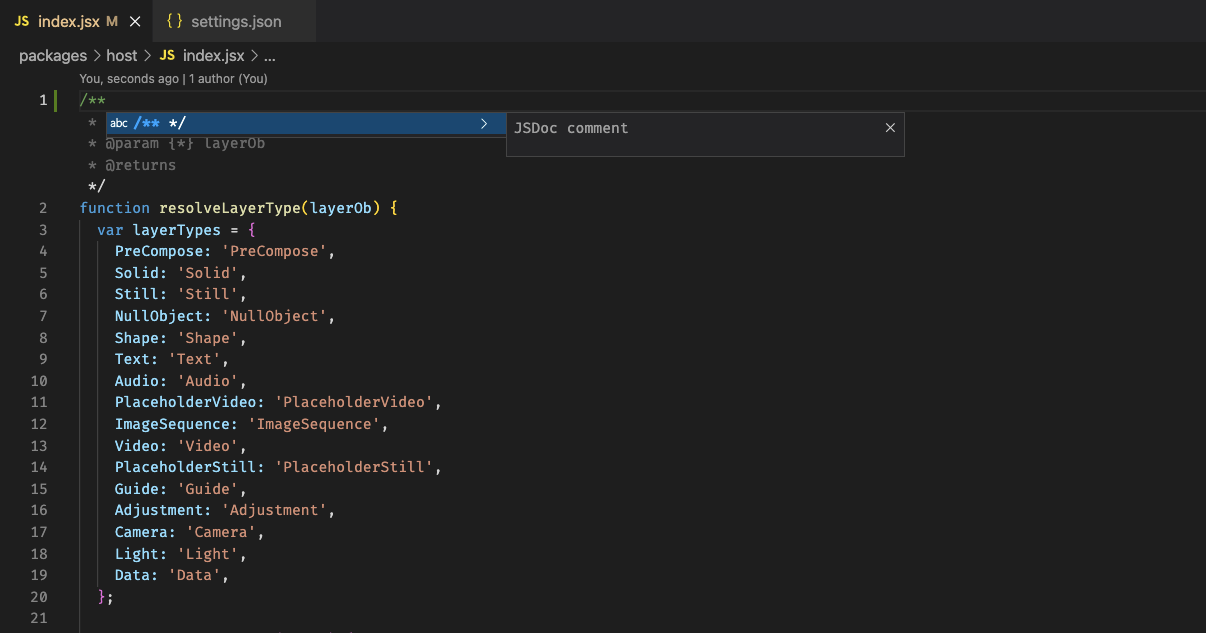This screenshot has height=633, width=1206.
Task: Click the 'PreCompose' string on line 4
Action: [x=272, y=251]
